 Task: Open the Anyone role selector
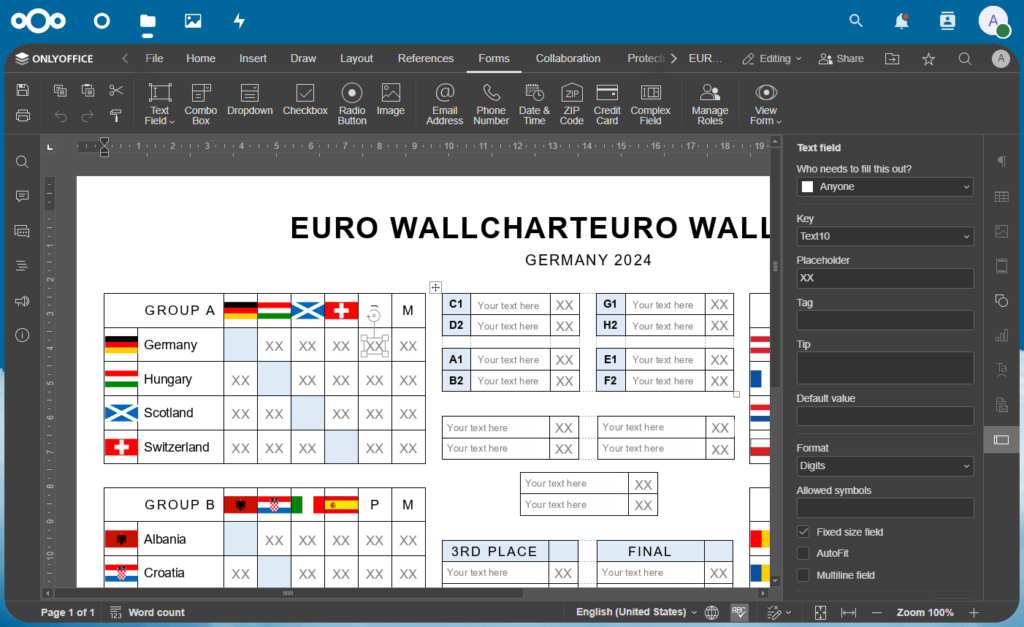click(884, 186)
